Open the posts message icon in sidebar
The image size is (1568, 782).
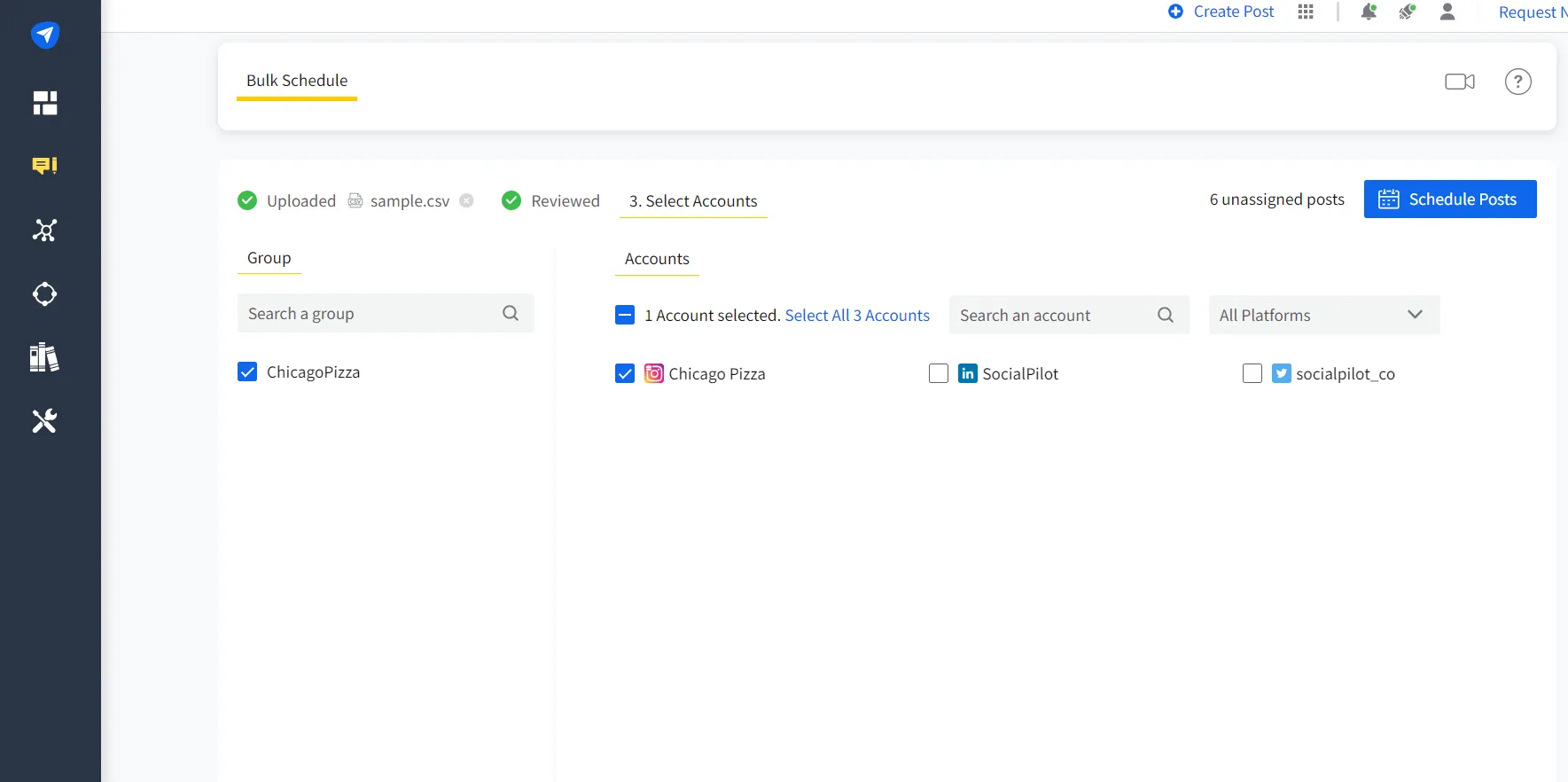[x=45, y=166]
